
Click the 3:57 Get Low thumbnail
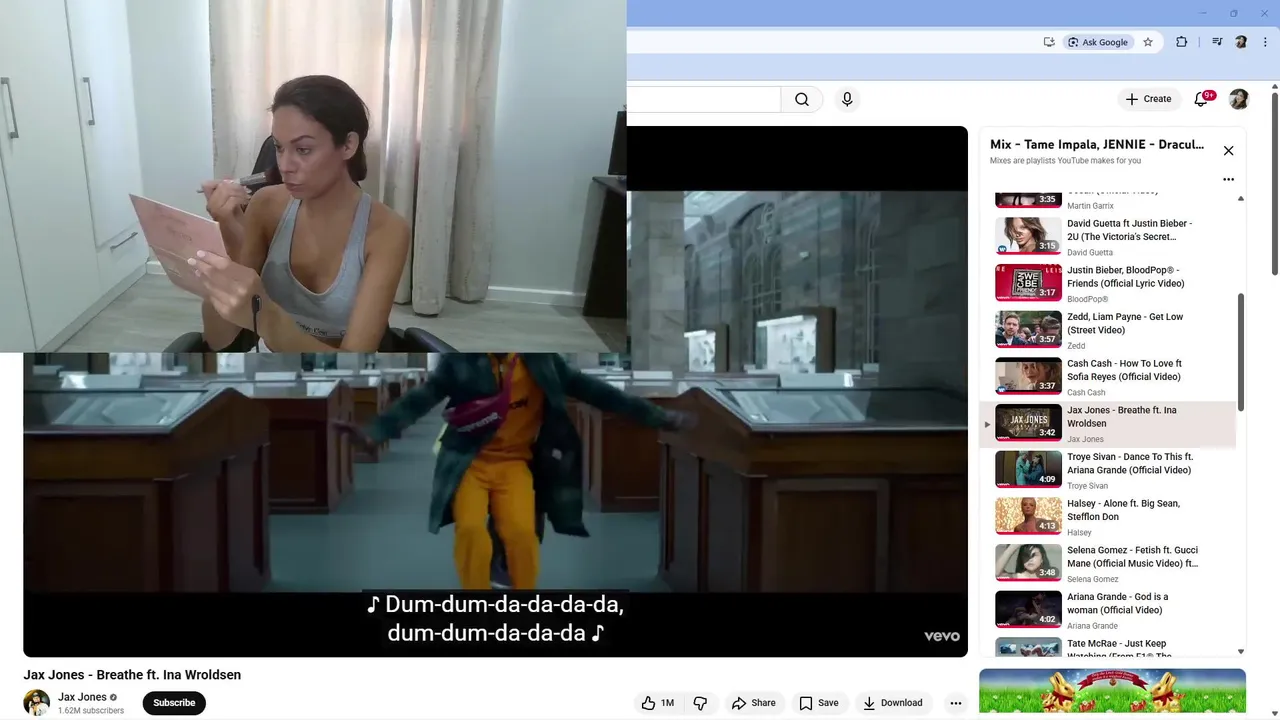click(x=1028, y=329)
